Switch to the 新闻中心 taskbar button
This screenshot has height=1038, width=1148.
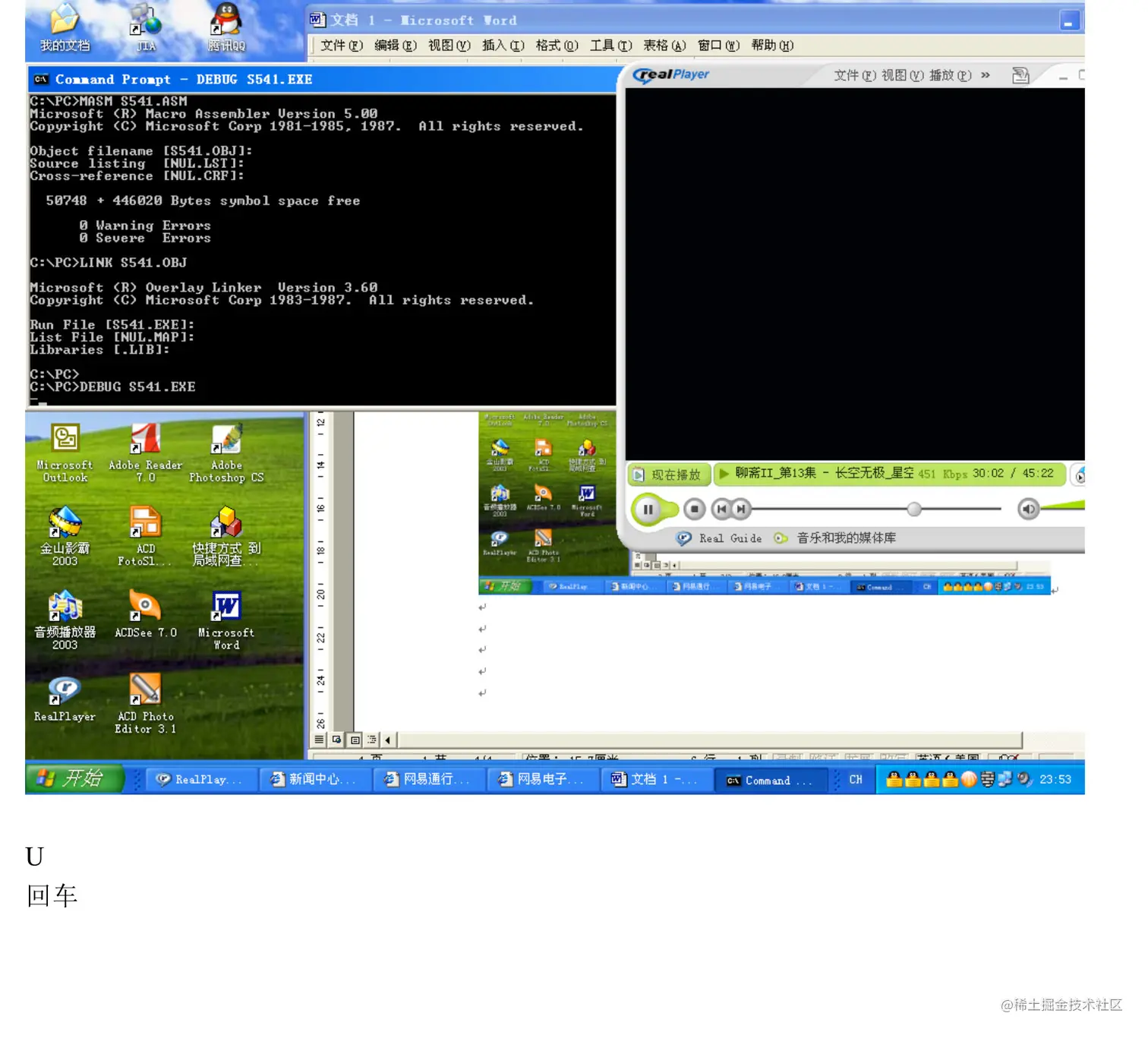314,780
